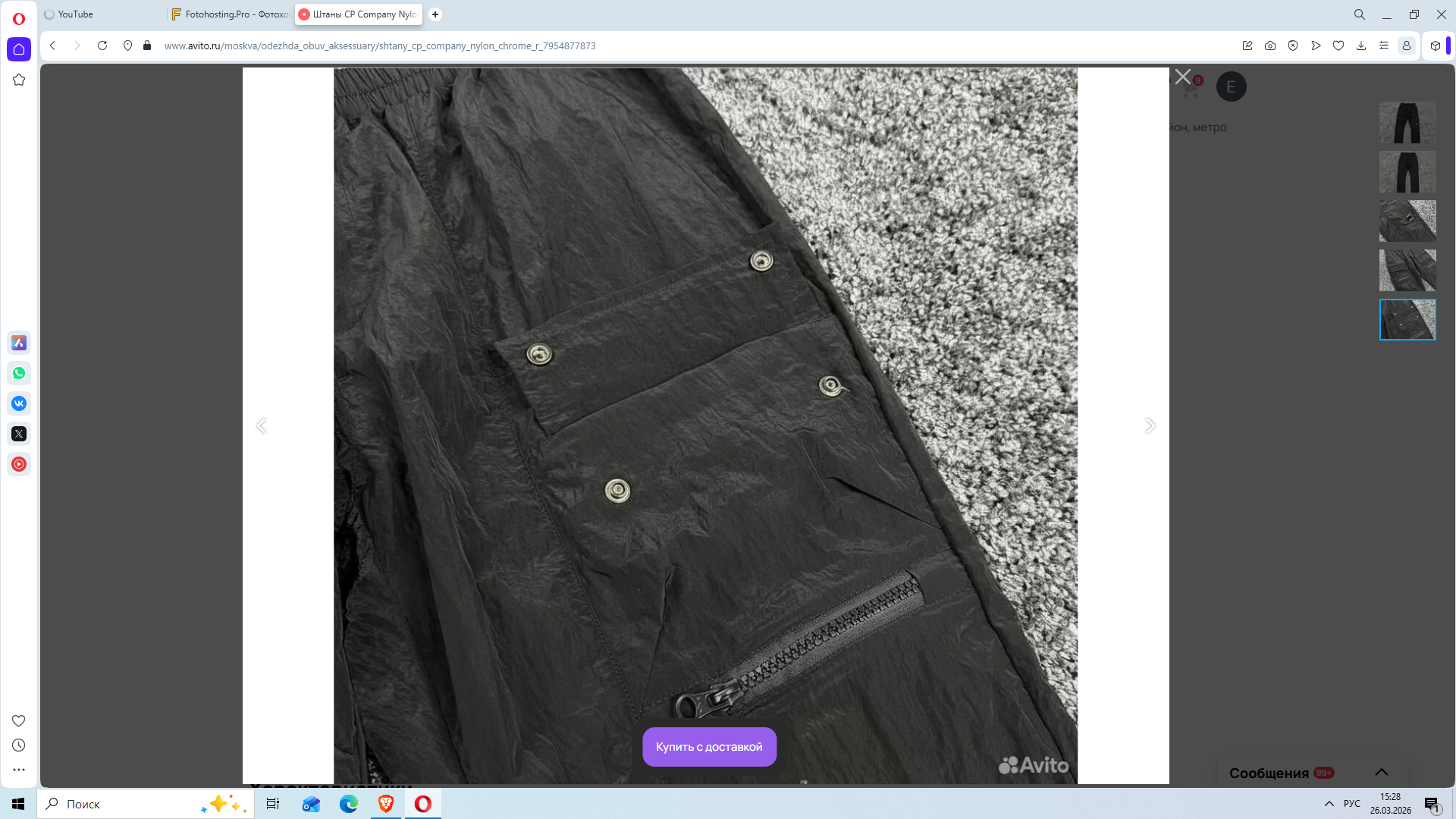Add page to bookmarks heart icon
The image size is (1456, 819).
pyautogui.click(x=1338, y=45)
